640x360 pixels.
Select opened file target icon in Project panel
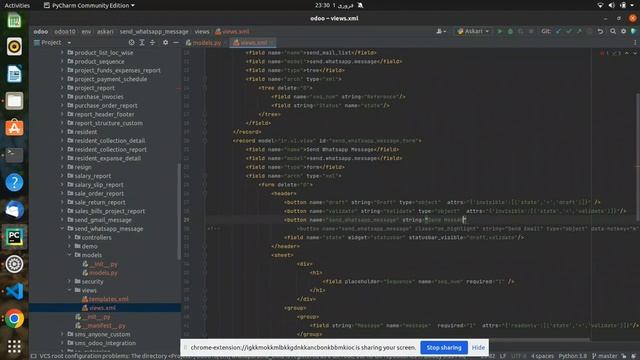coord(131,42)
